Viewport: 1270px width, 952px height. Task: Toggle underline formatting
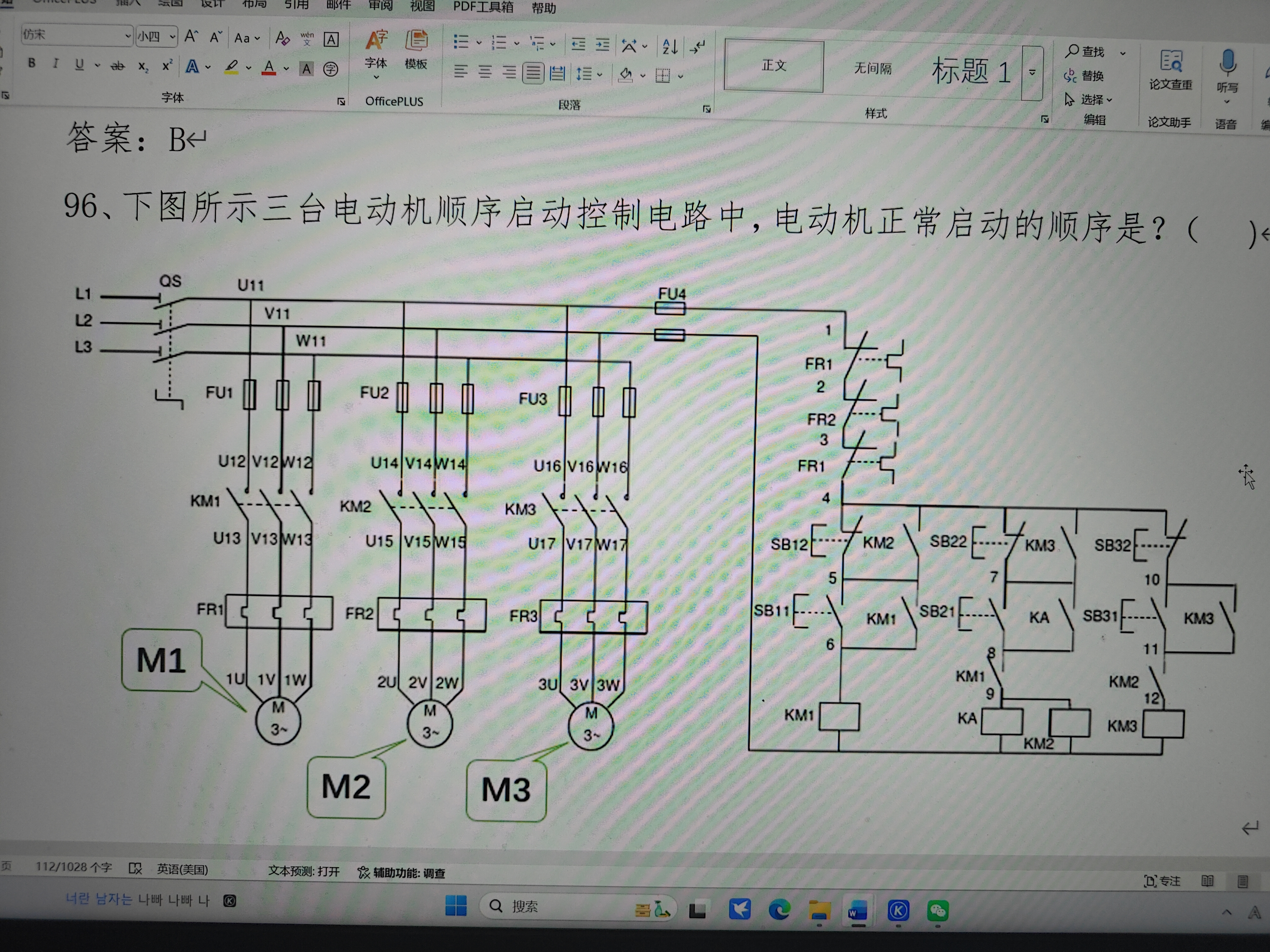point(80,64)
